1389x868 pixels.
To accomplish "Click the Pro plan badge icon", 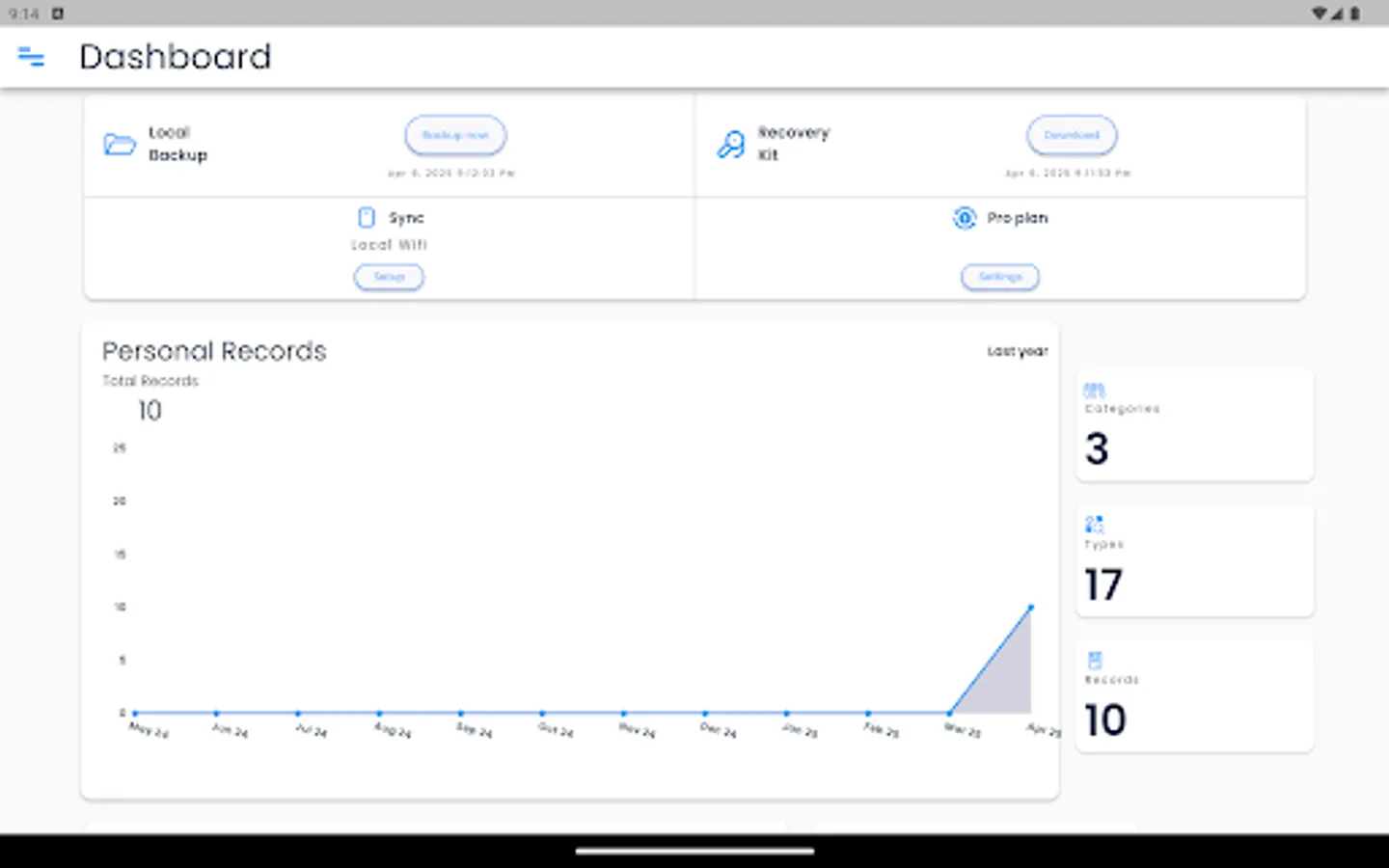I will click(965, 218).
